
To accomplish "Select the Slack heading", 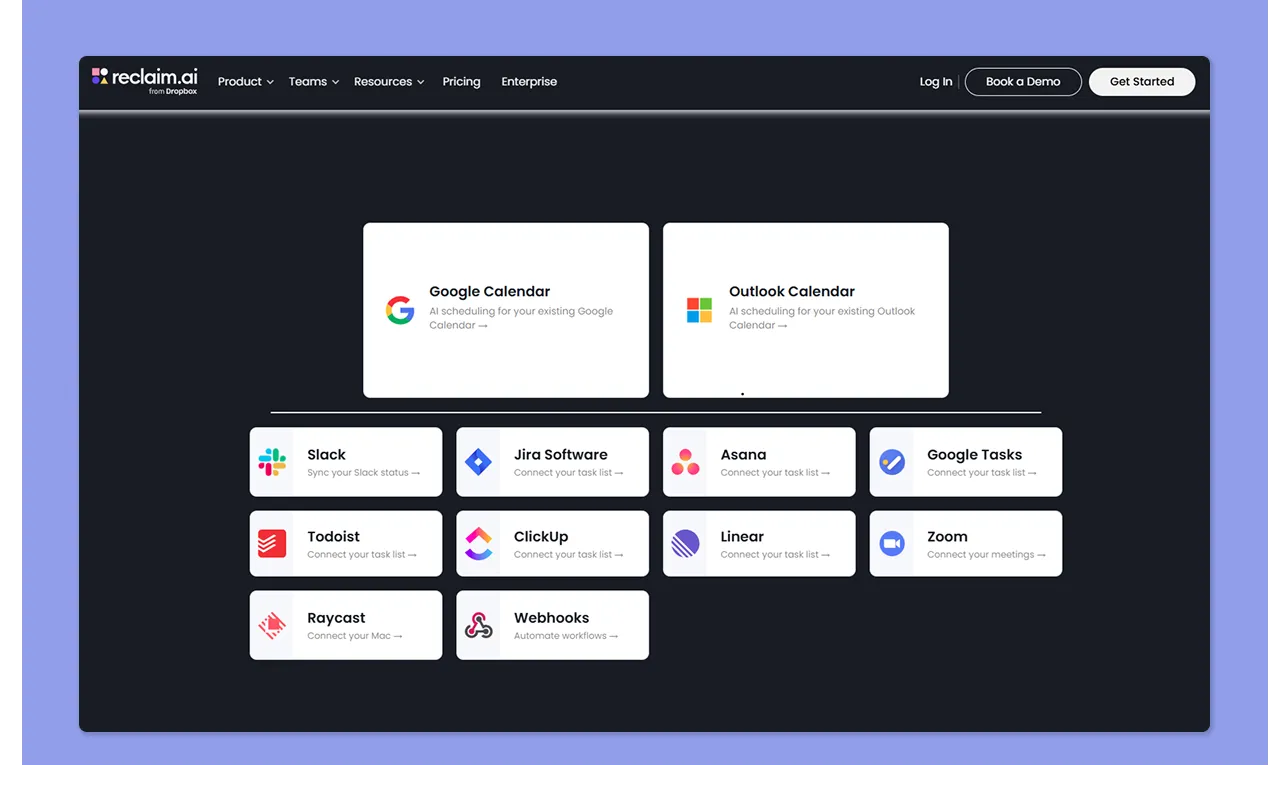I will (x=327, y=454).
